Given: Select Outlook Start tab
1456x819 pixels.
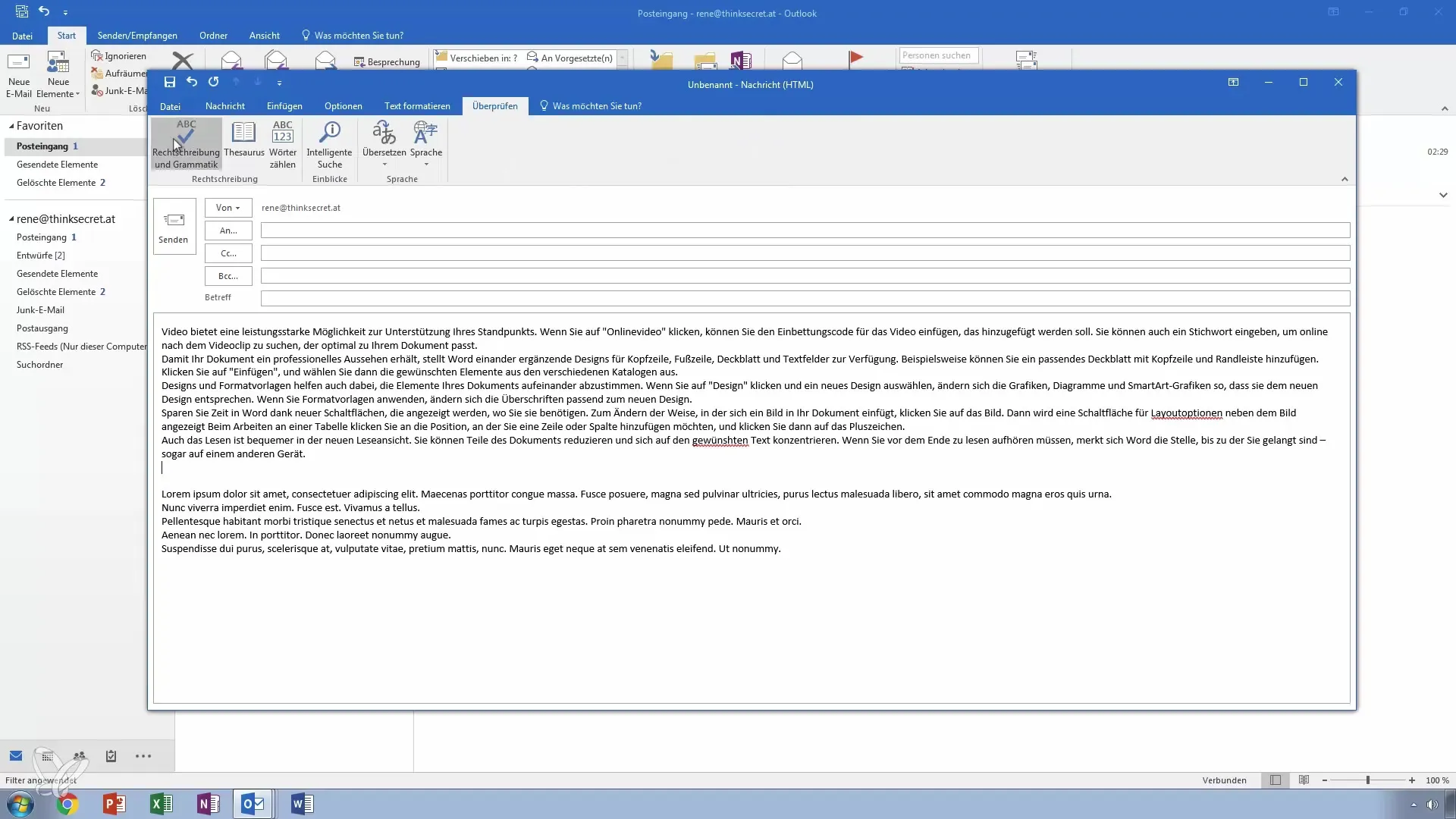Looking at the screenshot, I should 67,36.
